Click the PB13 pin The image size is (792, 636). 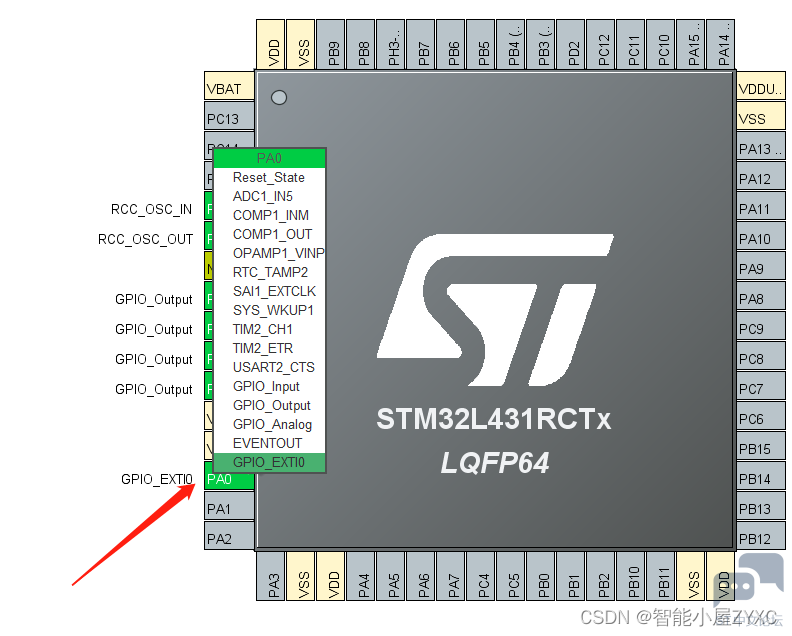(761, 505)
